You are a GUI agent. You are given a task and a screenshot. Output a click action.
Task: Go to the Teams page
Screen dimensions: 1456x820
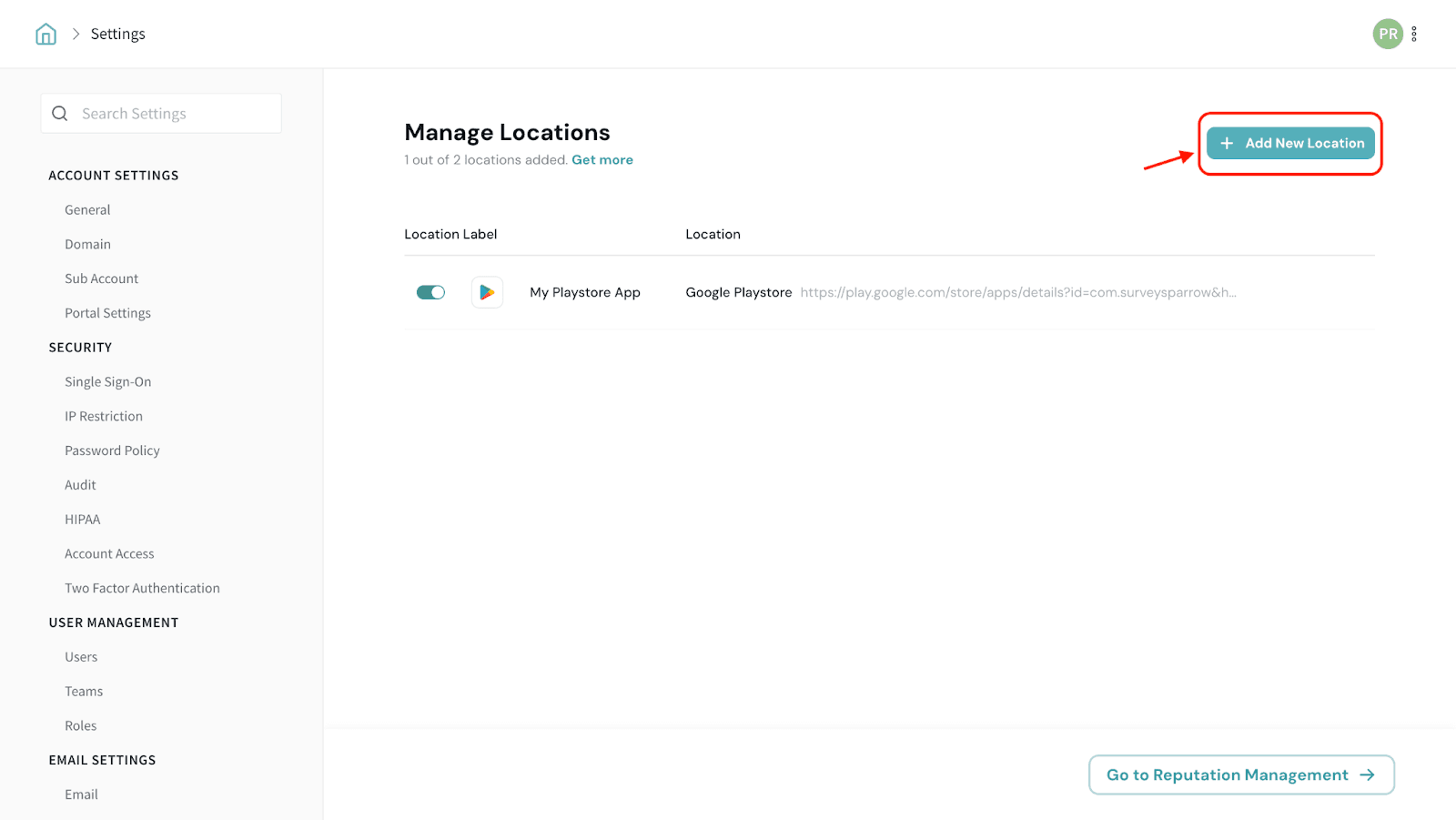(84, 692)
